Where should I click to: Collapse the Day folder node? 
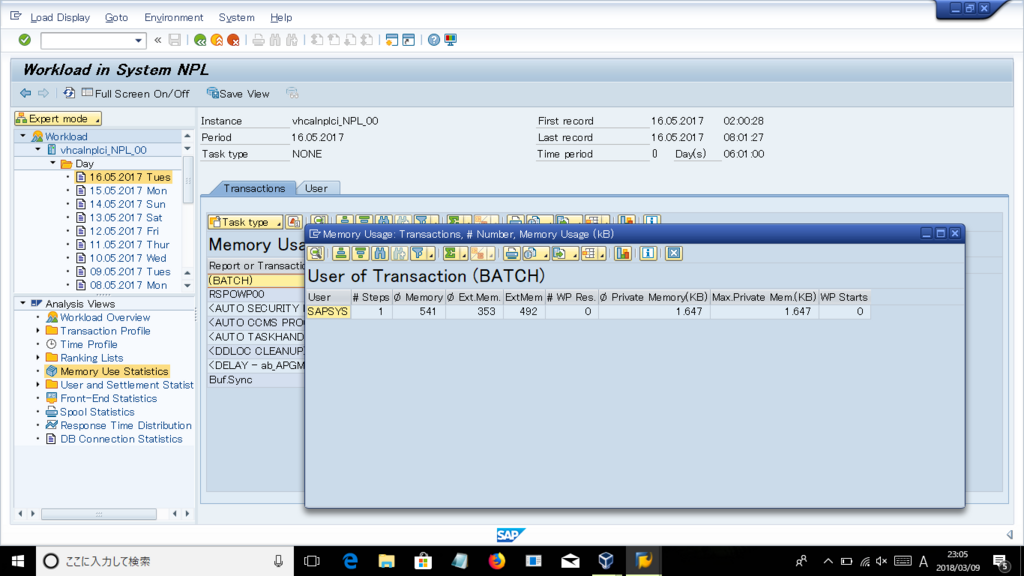coord(53,163)
